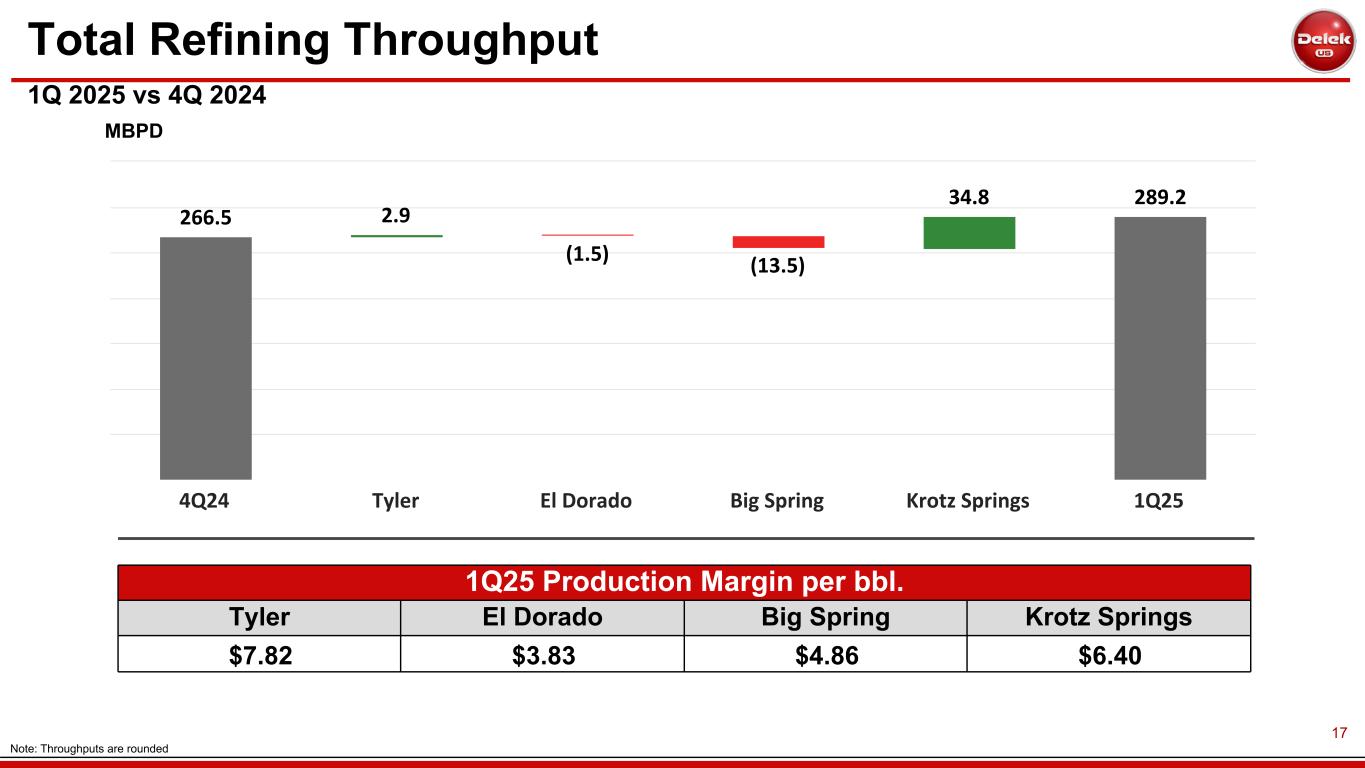Click the Delek US logo

(x=1323, y=41)
